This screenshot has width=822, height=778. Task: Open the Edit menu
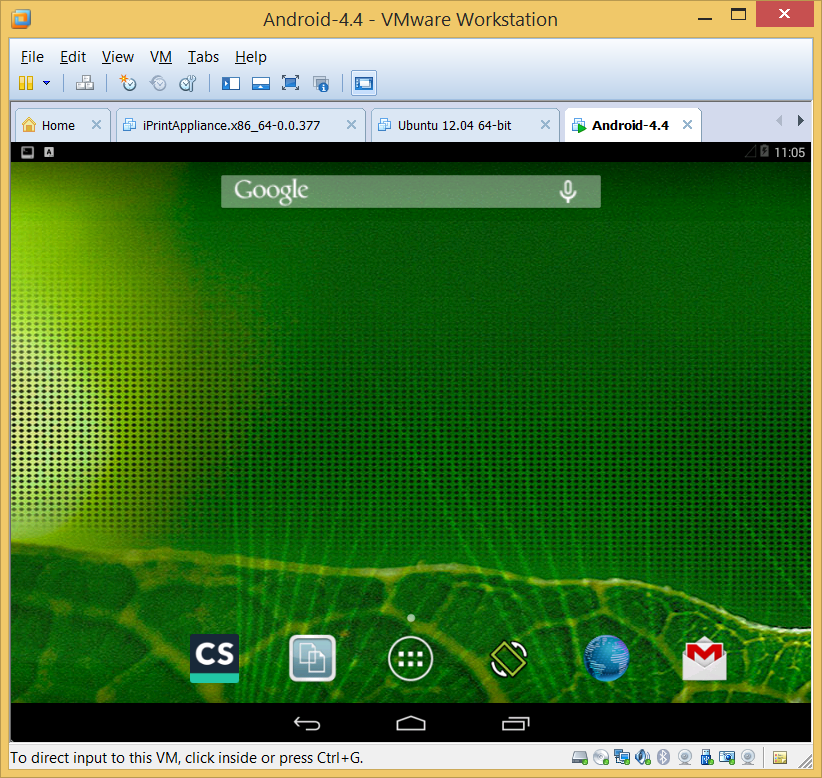(x=73, y=57)
